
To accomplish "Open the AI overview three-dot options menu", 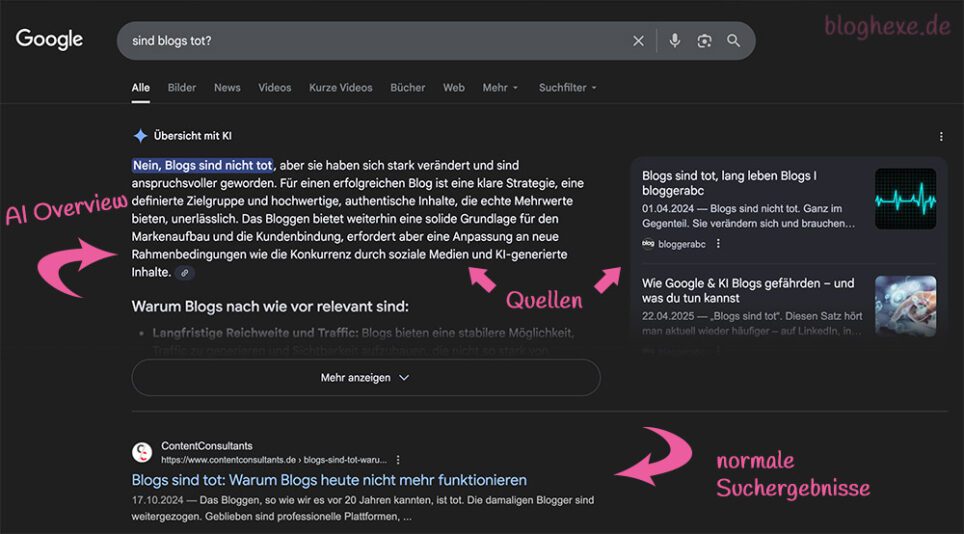I will tap(941, 136).
